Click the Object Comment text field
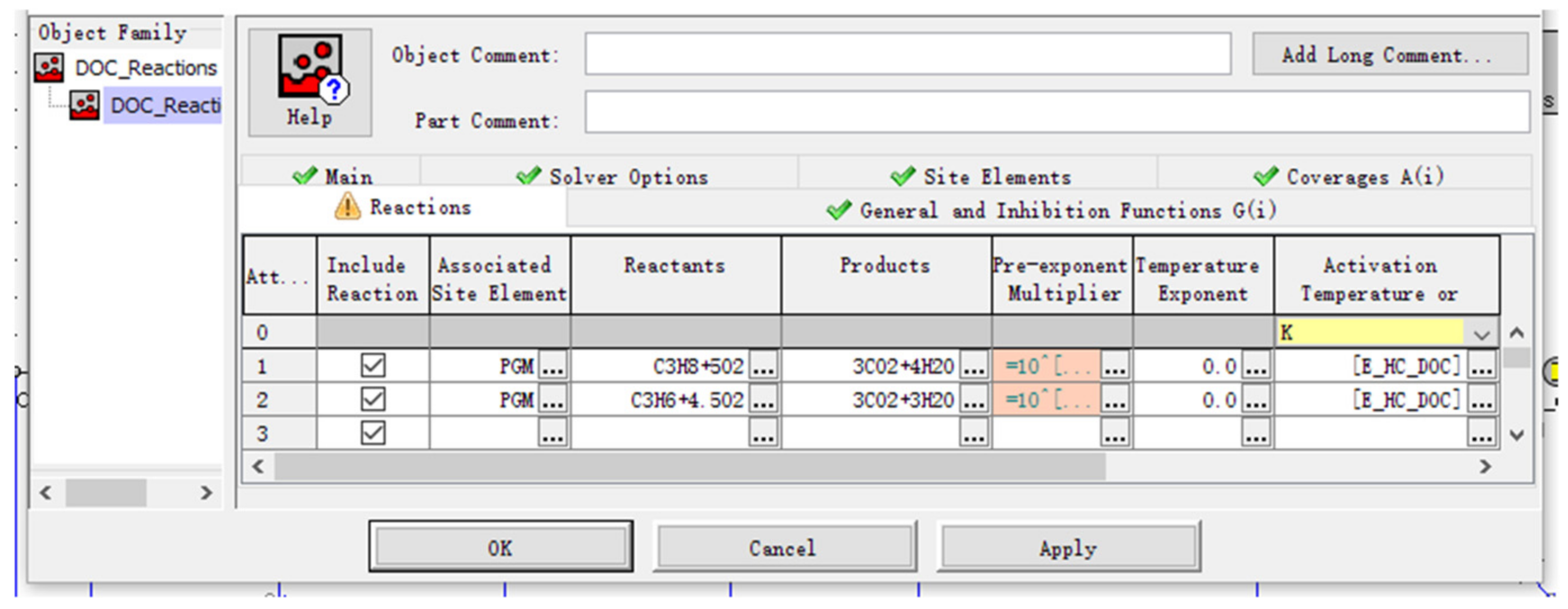The image size is (1568, 609). pyautogui.click(x=907, y=55)
